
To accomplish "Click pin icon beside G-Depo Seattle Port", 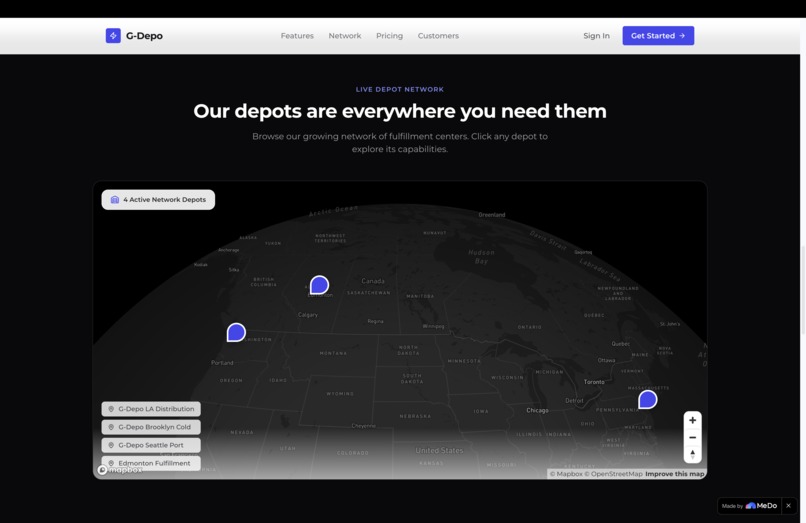I will pos(111,445).
